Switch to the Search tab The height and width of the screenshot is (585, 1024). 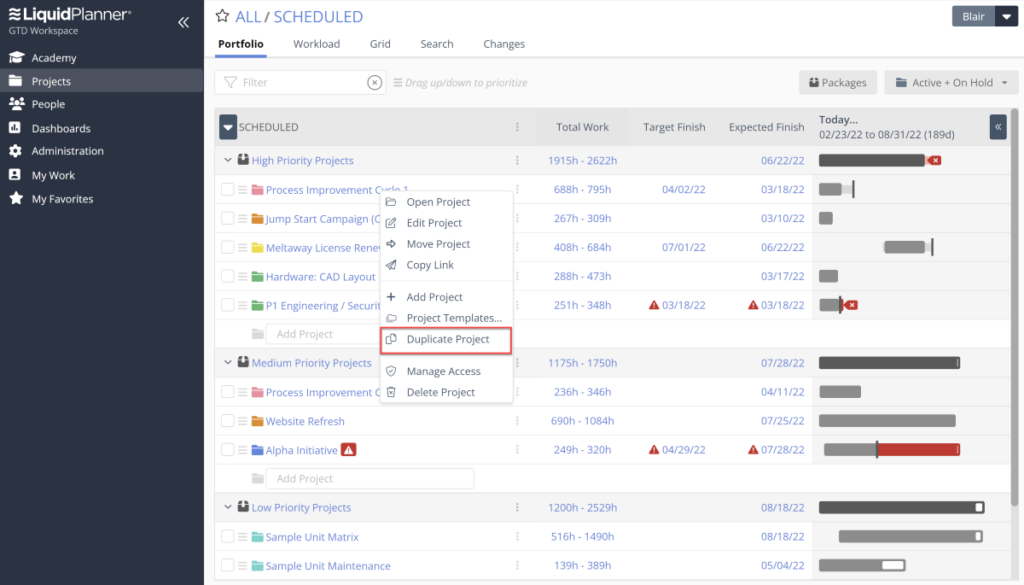point(437,44)
